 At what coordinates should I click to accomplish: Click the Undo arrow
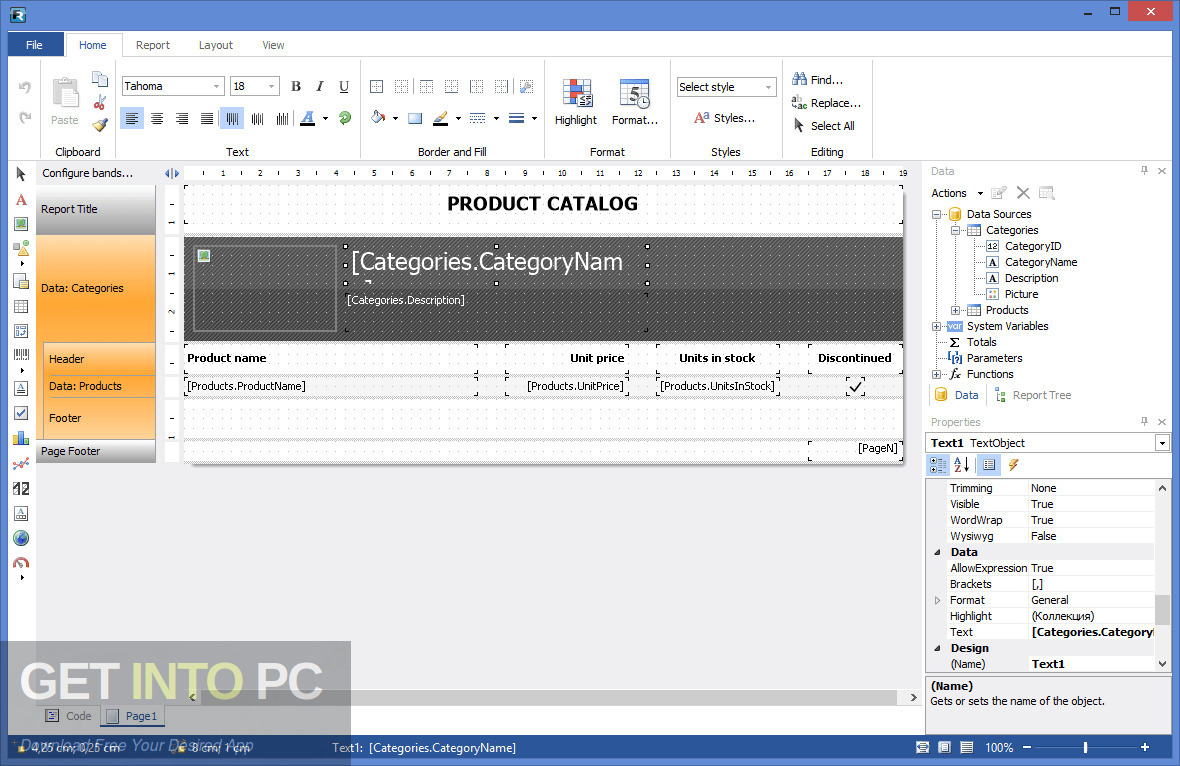pos(25,87)
